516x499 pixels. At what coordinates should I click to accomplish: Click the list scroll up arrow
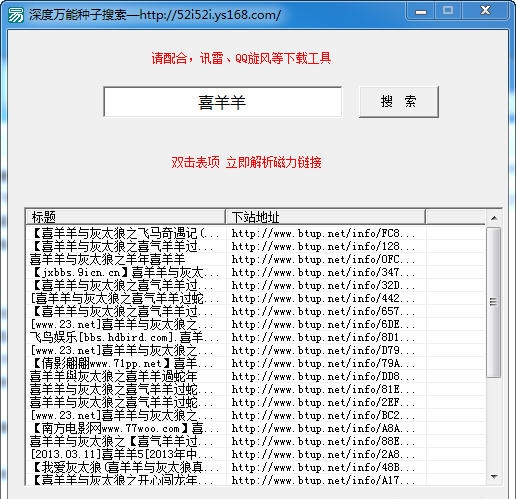point(494,218)
